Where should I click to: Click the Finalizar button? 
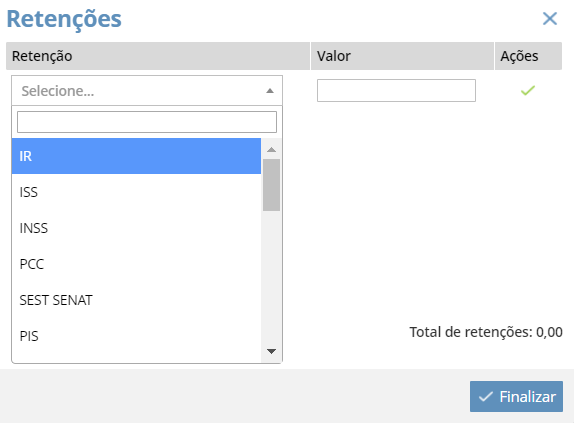pyautogui.click(x=516, y=396)
